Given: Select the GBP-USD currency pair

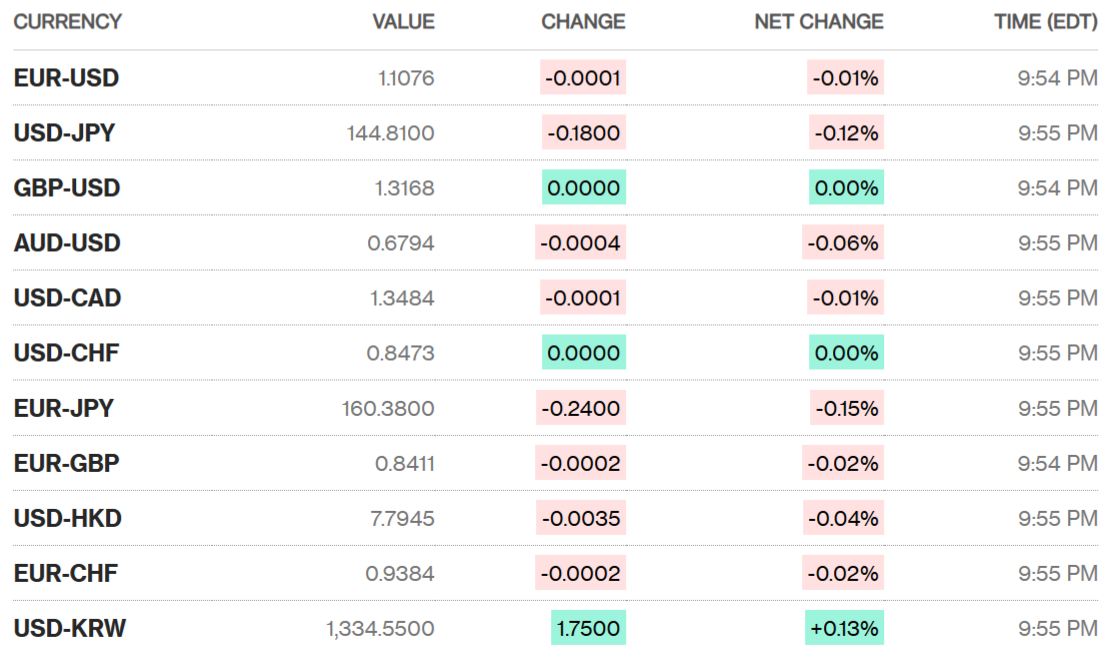Looking at the screenshot, I should [67, 188].
